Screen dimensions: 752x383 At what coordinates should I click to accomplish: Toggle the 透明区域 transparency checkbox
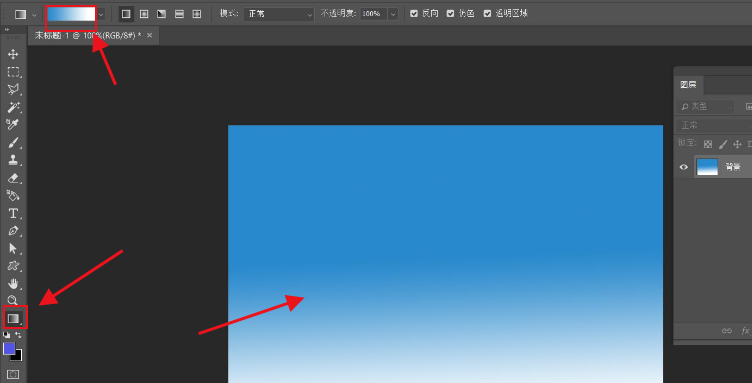487,14
